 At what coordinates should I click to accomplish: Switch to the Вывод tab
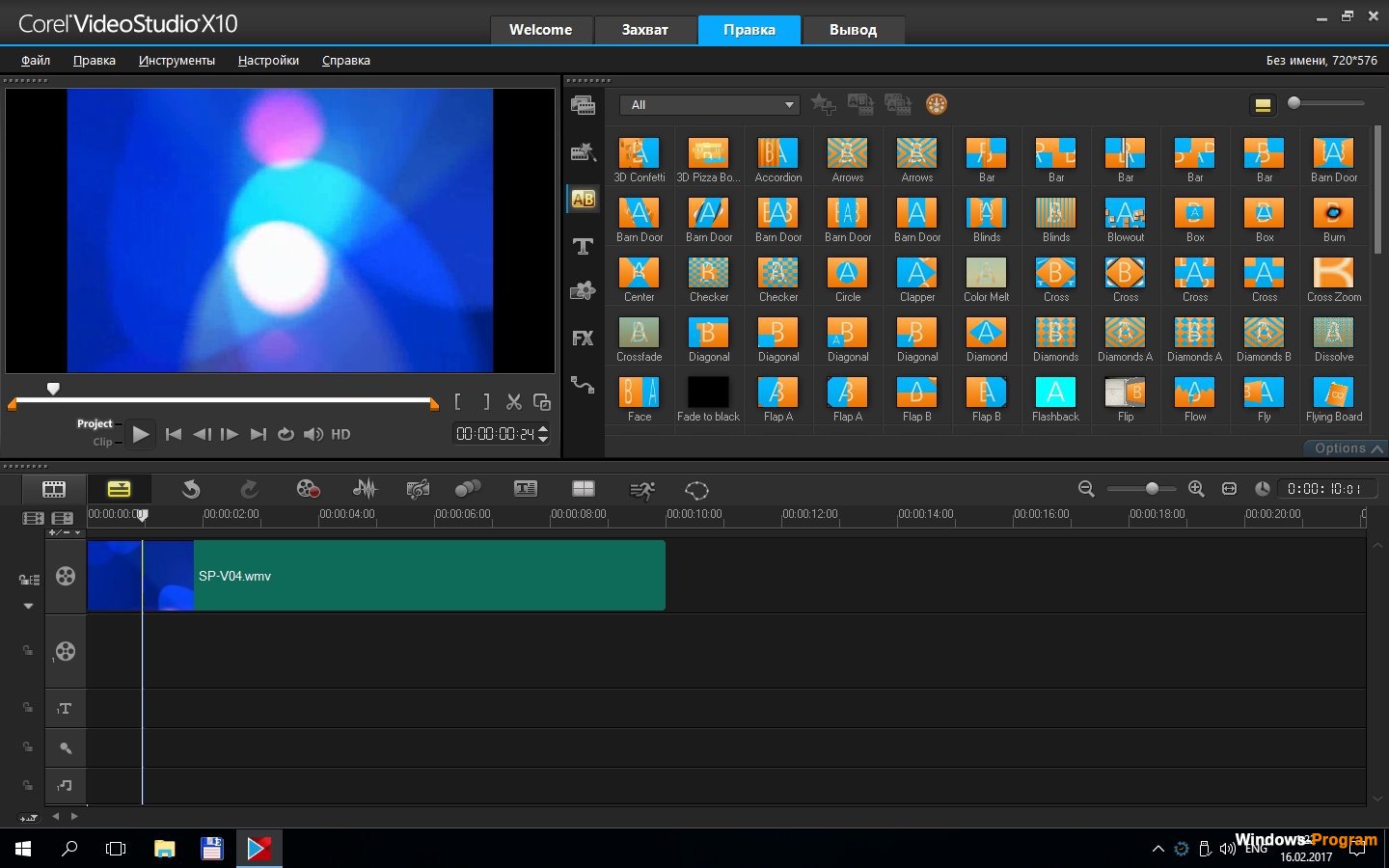pos(853,30)
